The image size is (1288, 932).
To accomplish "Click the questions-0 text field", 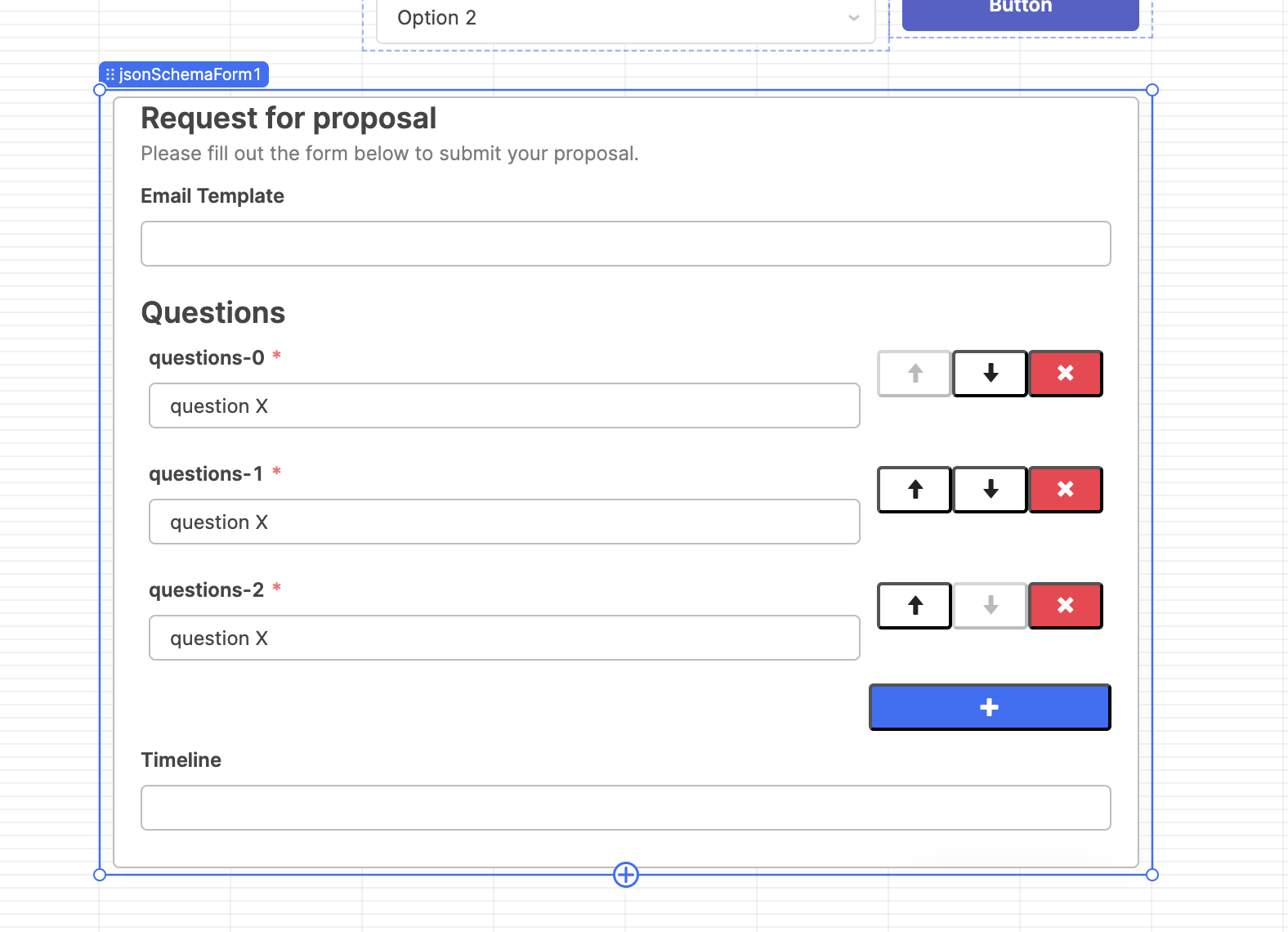I will coord(504,406).
